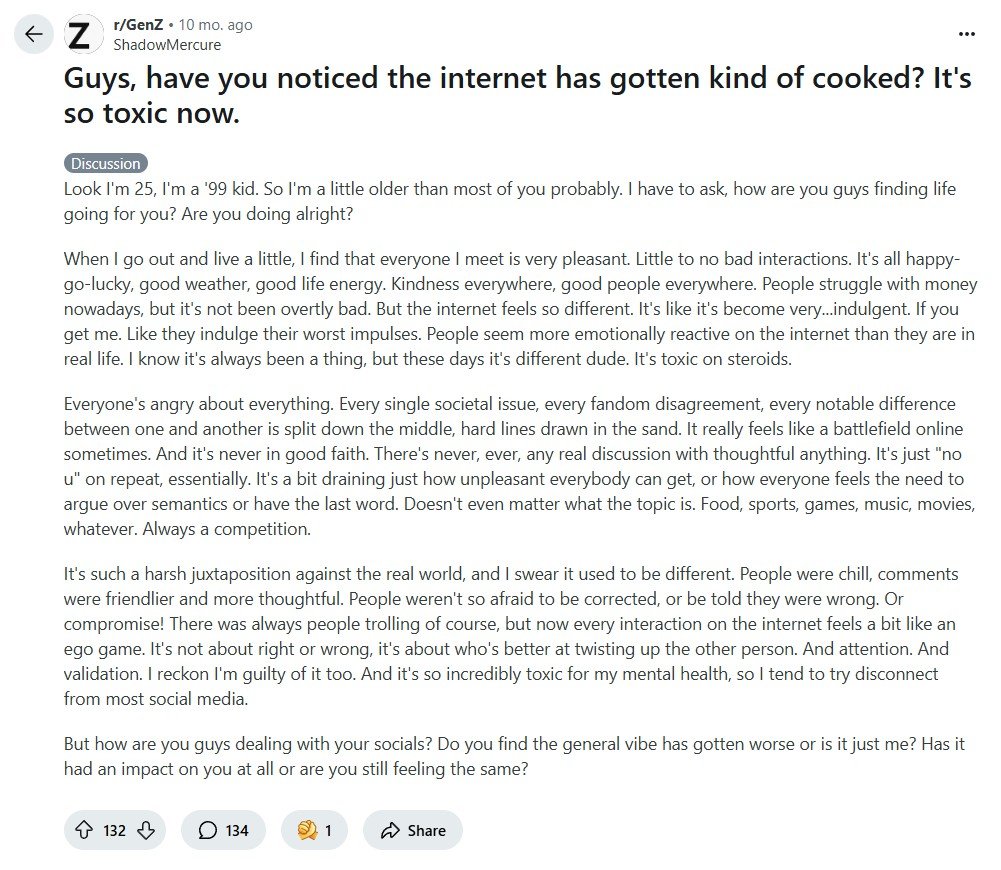
Task: Click the first paragraph of the post
Action: [x=510, y=201]
